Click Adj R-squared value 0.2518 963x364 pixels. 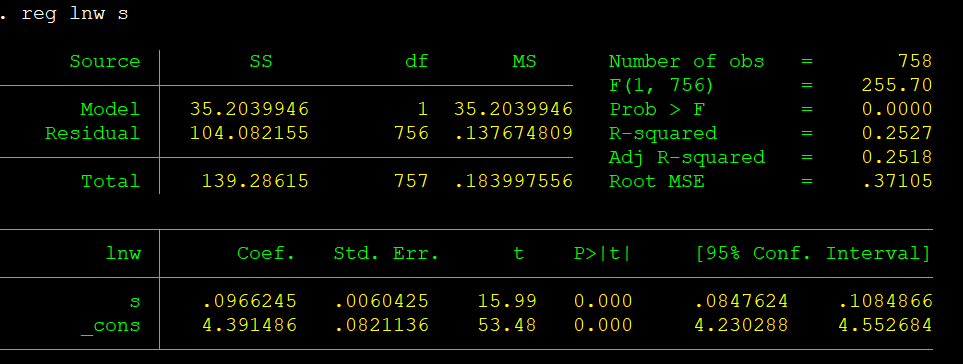point(897,157)
